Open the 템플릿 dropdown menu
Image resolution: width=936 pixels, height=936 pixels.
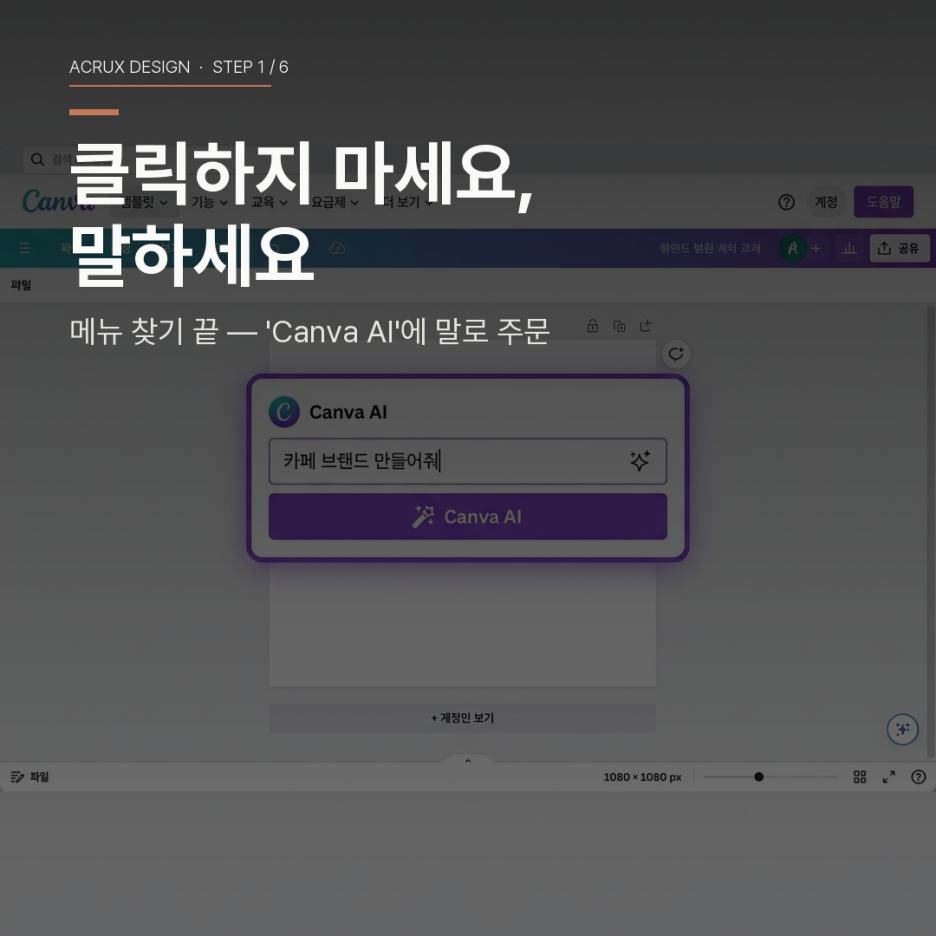(x=144, y=202)
